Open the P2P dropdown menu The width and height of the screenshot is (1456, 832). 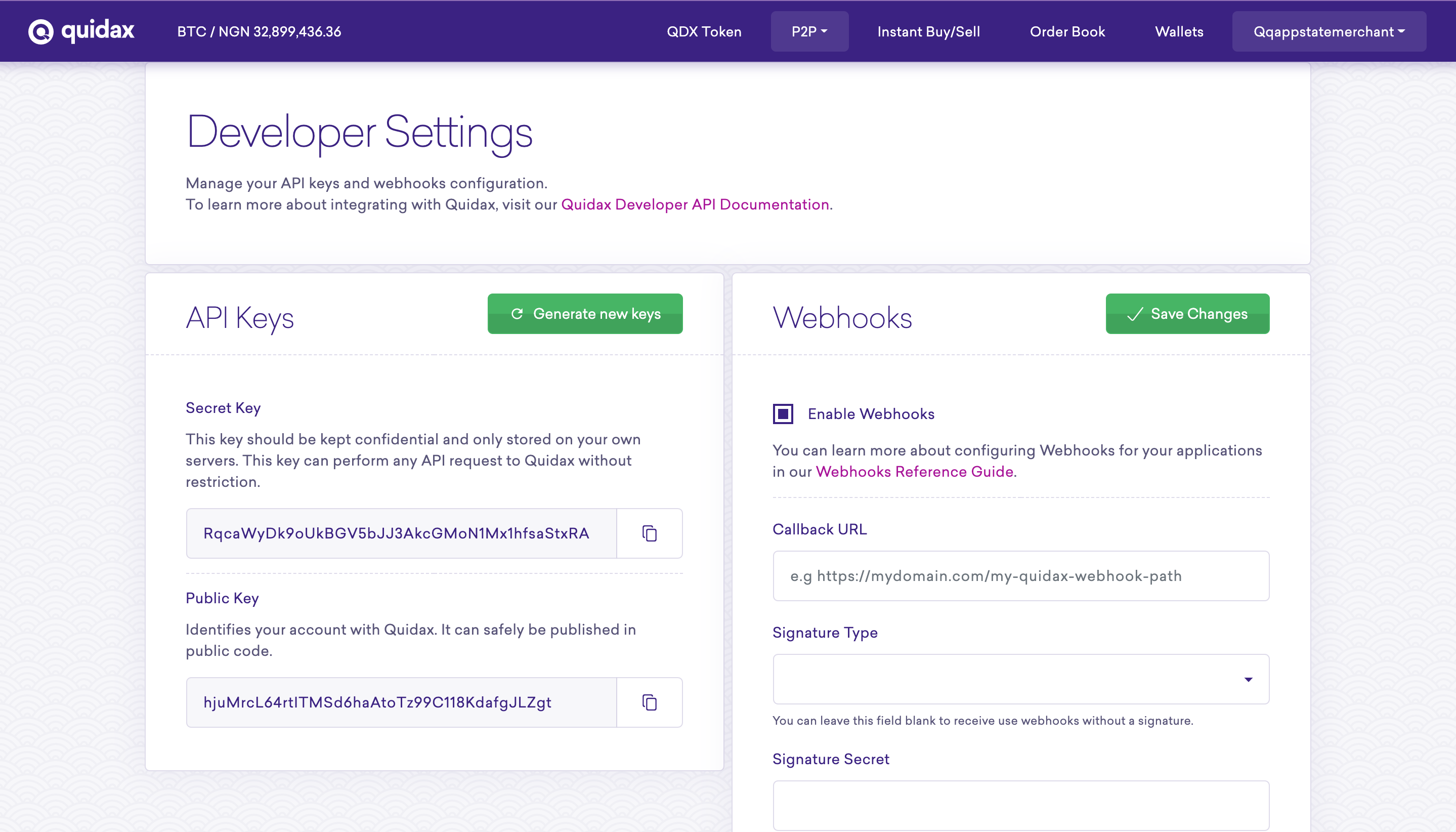[x=809, y=31]
